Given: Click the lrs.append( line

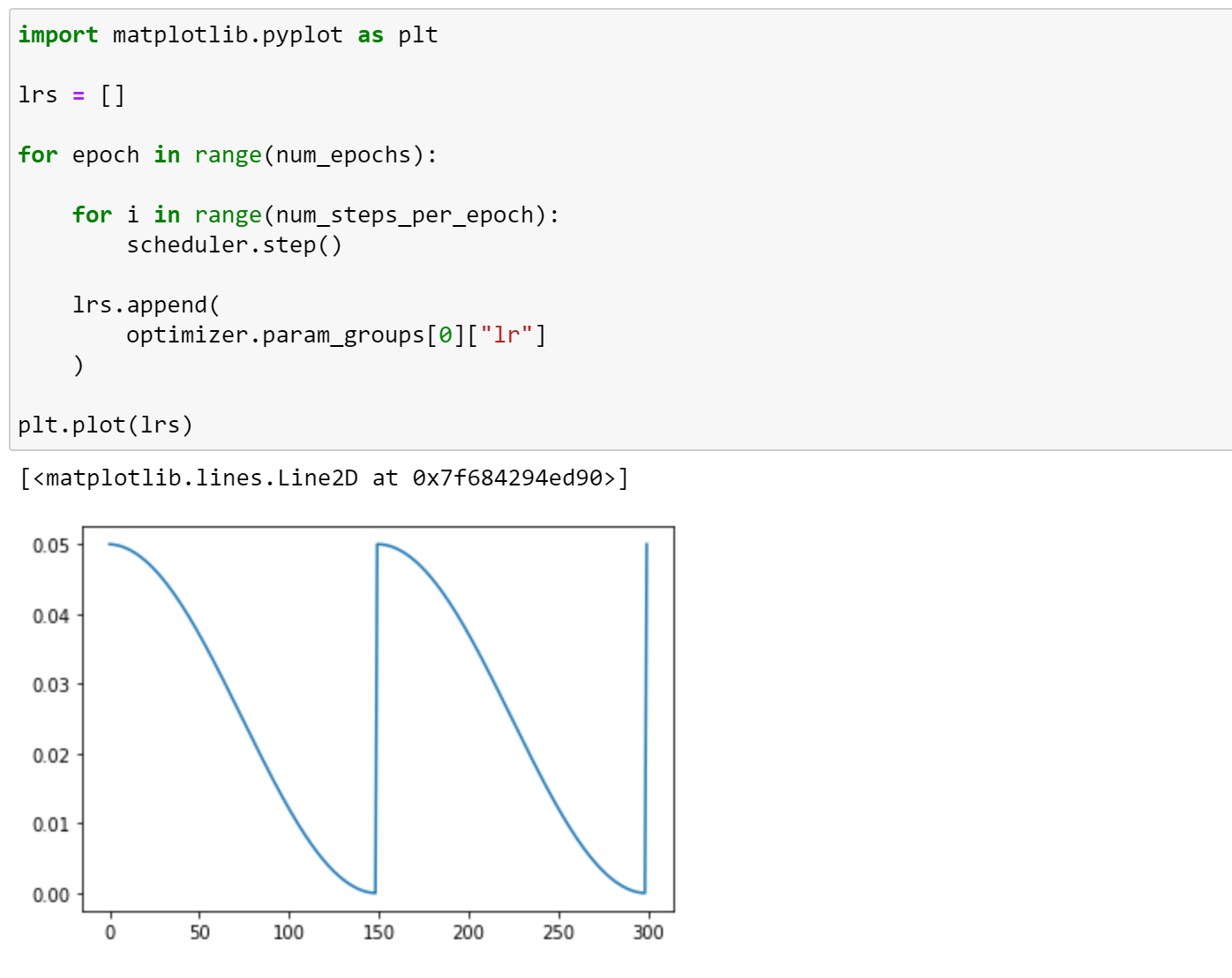Looking at the screenshot, I should (x=146, y=305).
